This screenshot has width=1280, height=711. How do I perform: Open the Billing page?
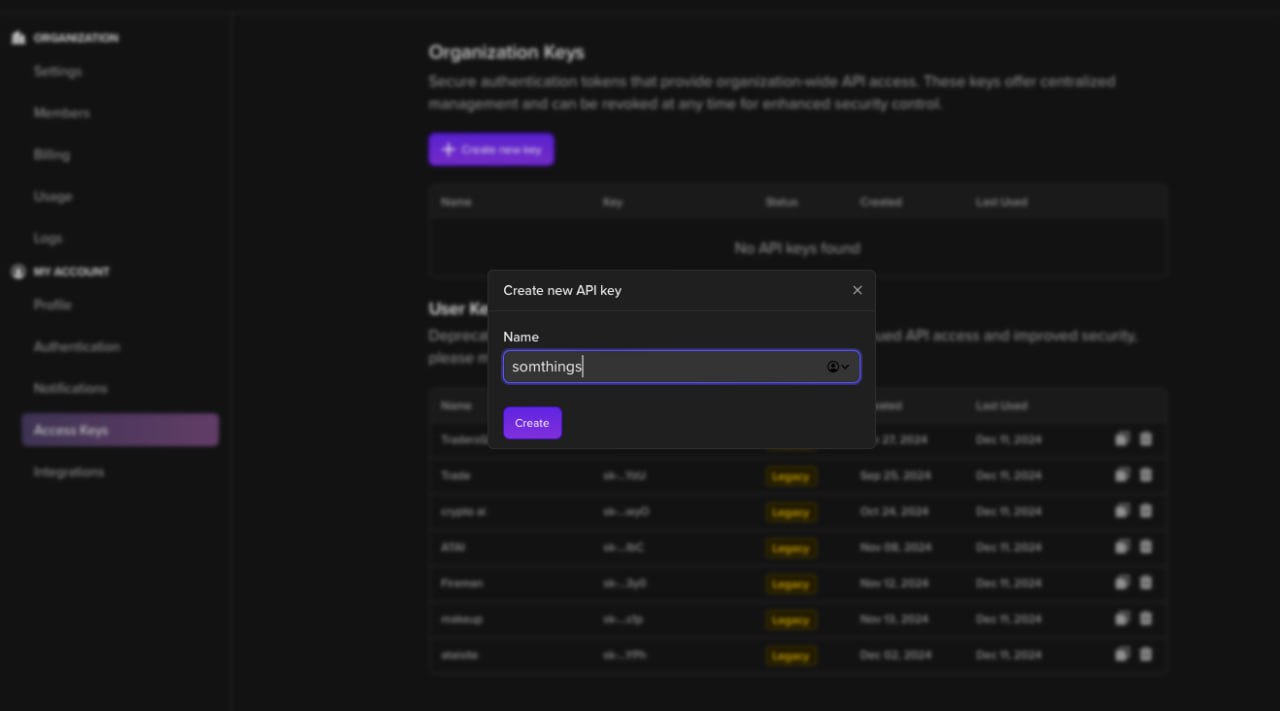point(52,155)
